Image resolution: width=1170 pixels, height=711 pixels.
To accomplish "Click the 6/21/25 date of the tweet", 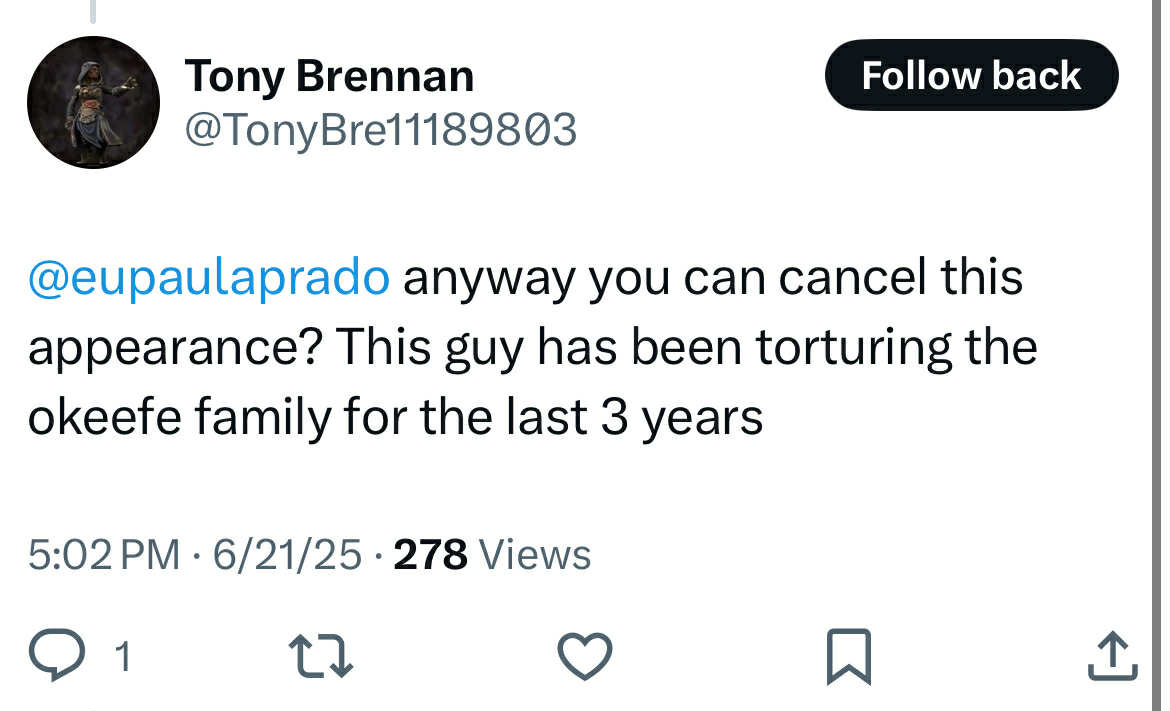I will point(287,554).
